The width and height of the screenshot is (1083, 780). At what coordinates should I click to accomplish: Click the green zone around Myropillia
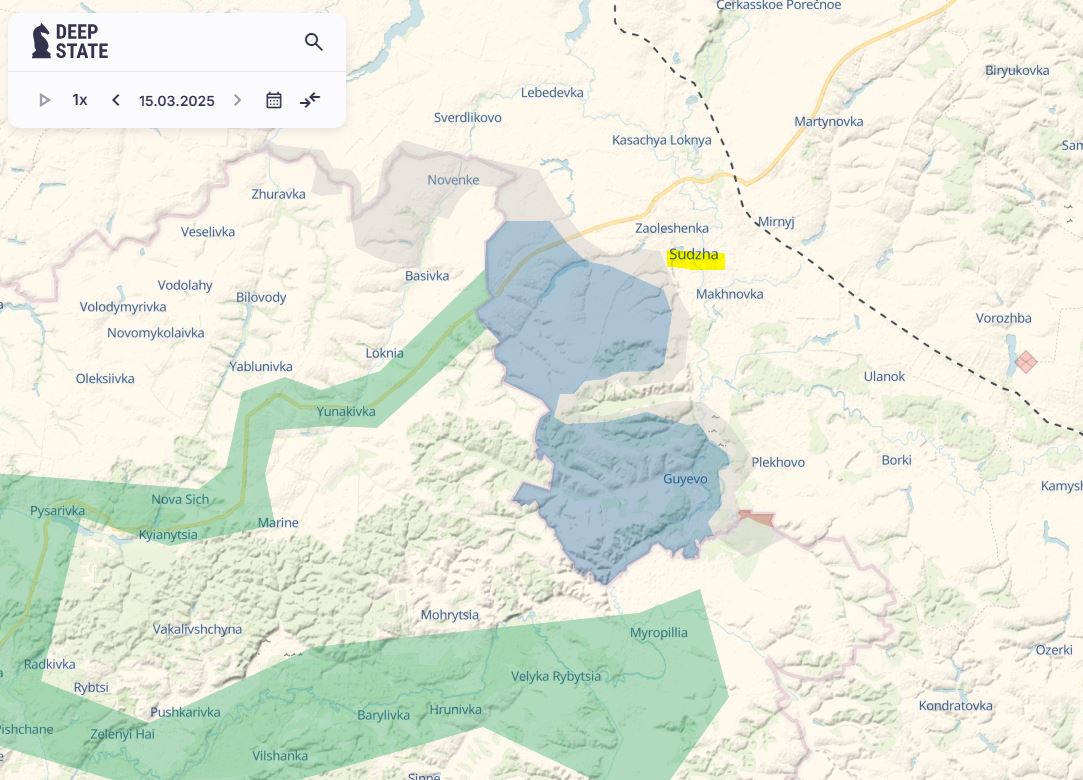[x=660, y=660]
